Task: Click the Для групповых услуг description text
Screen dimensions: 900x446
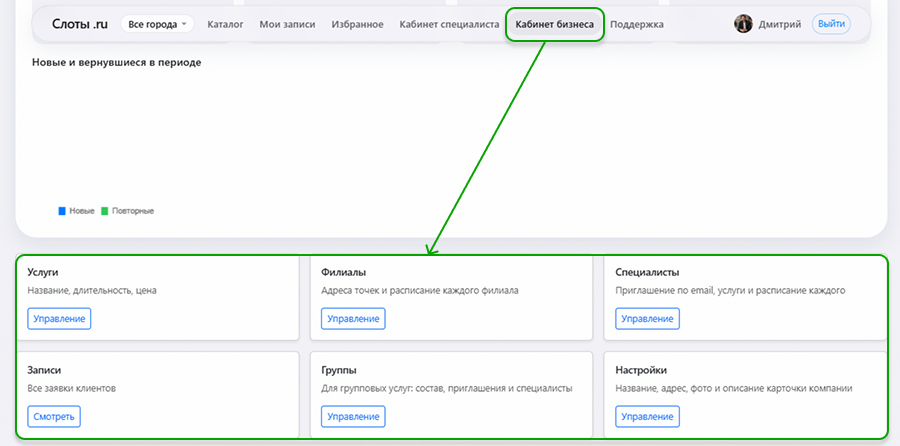Action: click(x=447, y=389)
